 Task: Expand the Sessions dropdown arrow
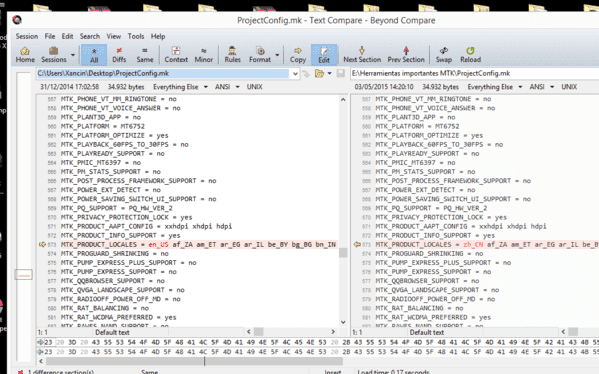coord(73,55)
